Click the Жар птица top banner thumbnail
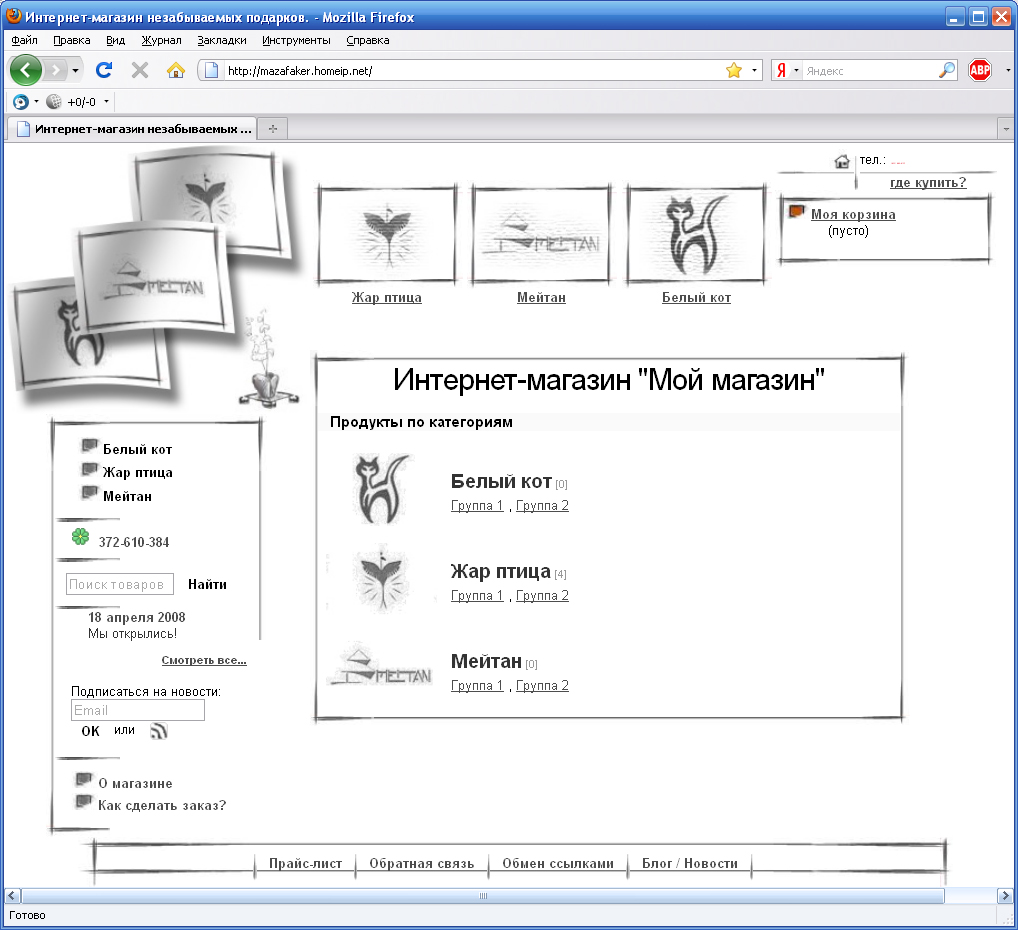Screen dimensions: 1018x930 (x=387, y=235)
